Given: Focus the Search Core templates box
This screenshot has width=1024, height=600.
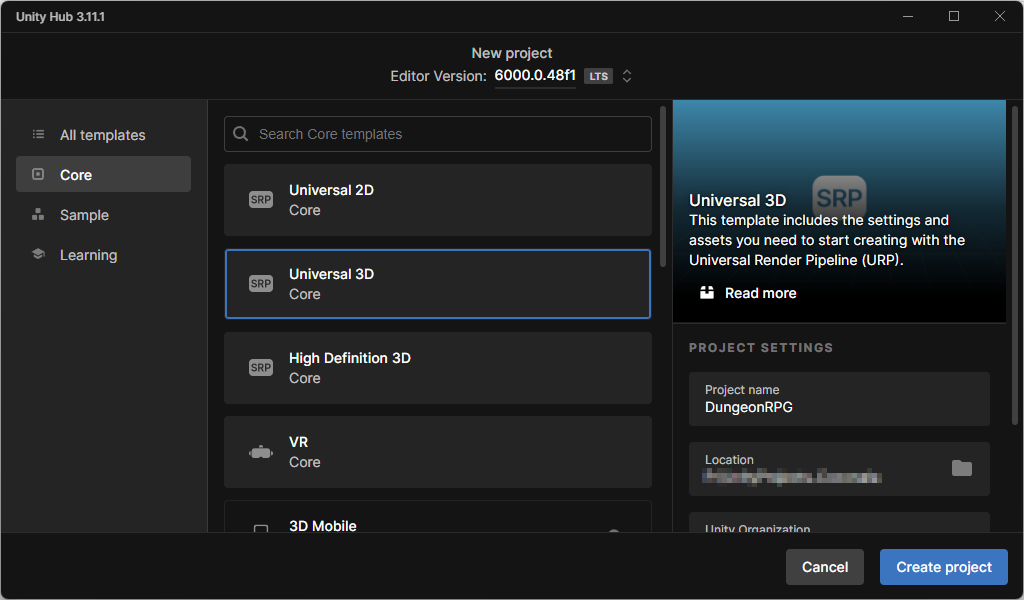Looking at the screenshot, I should [x=450, y=134].
